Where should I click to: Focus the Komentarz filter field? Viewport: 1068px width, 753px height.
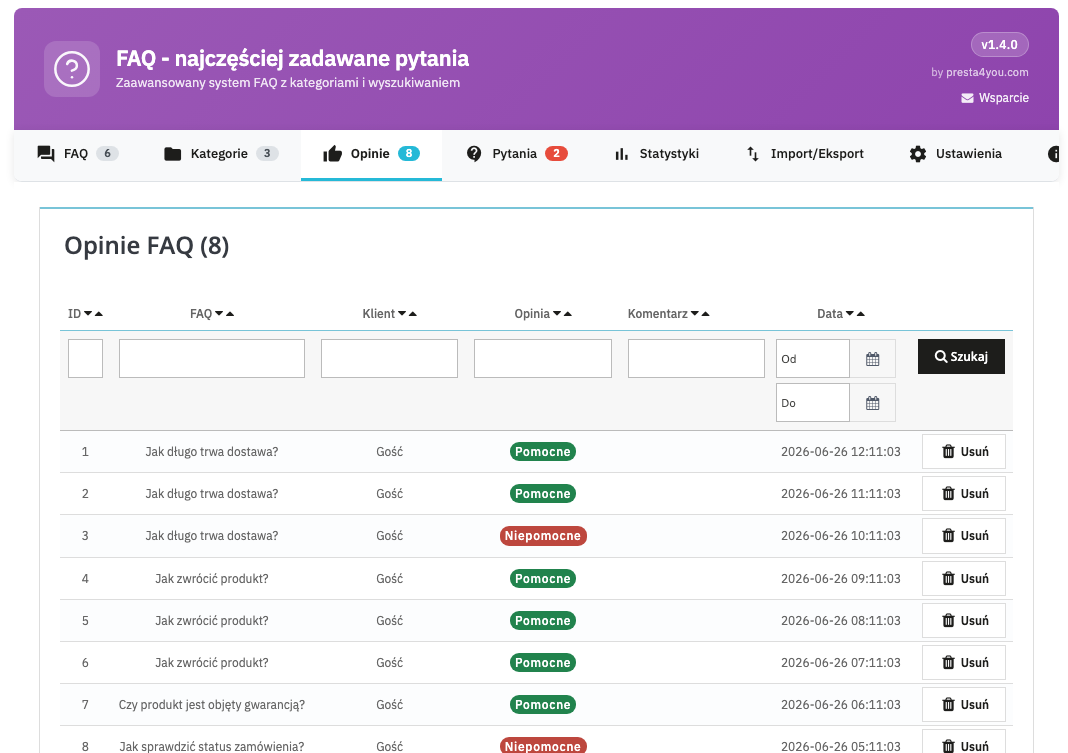pos(696,358)
